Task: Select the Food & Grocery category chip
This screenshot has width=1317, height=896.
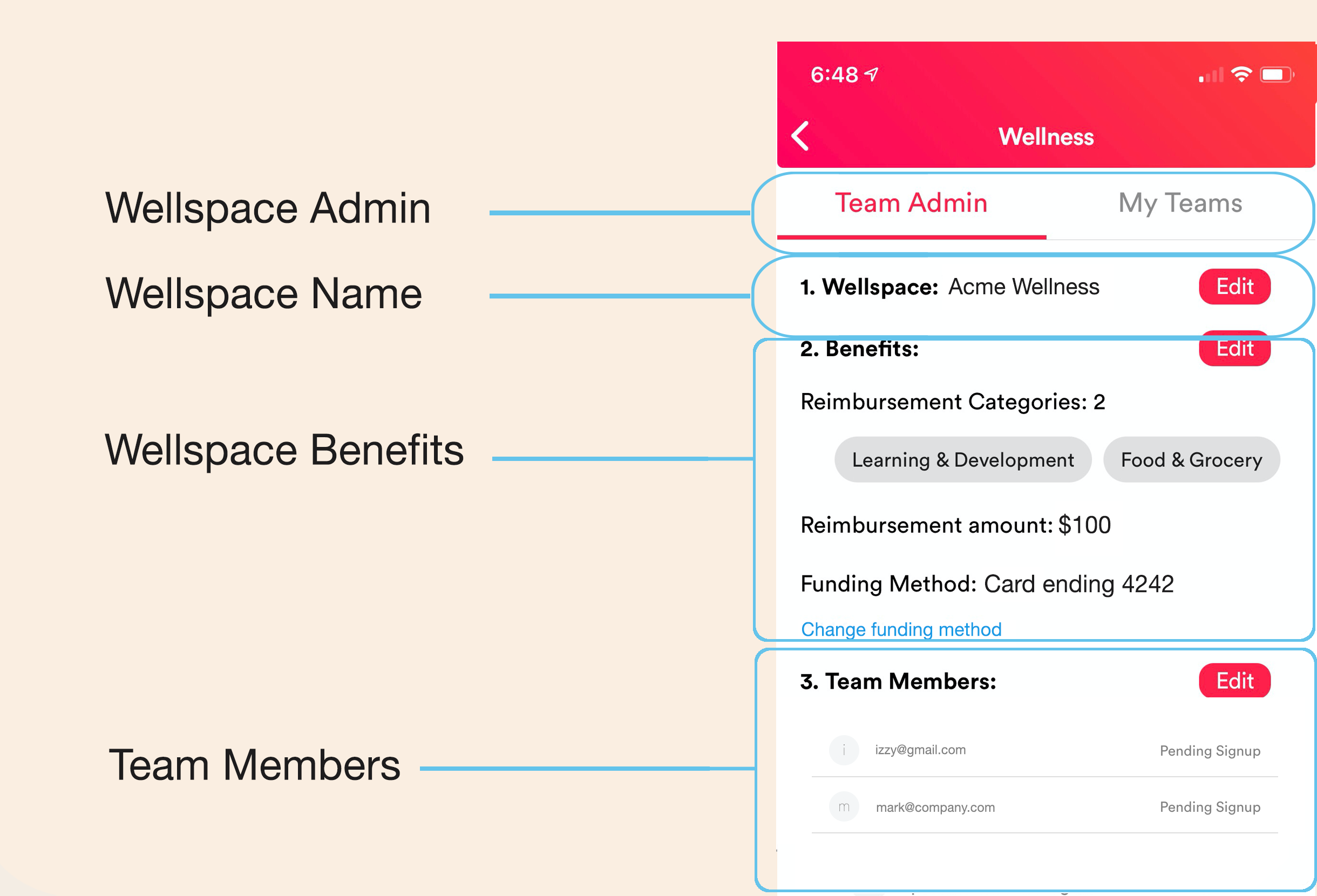Action: pos(1191,460)
